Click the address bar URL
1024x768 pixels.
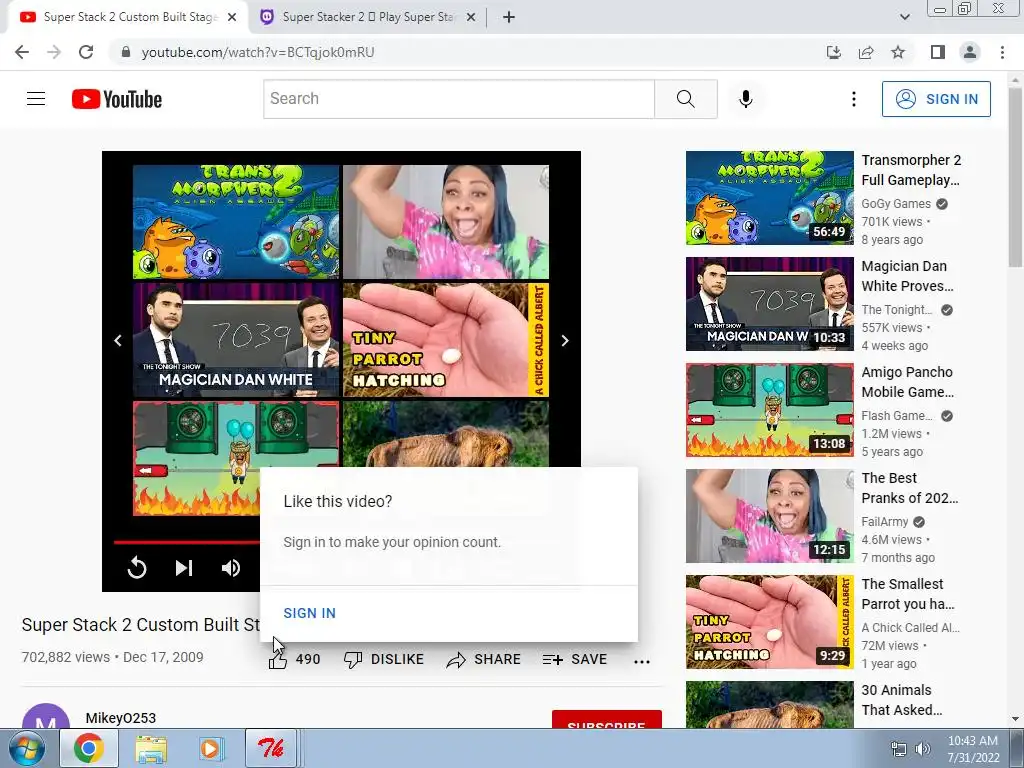258,52
